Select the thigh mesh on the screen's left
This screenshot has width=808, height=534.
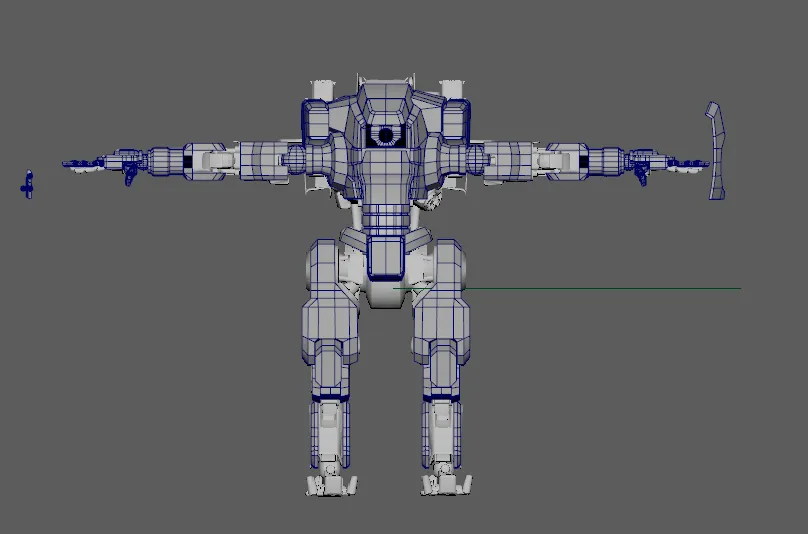(330, 300)
